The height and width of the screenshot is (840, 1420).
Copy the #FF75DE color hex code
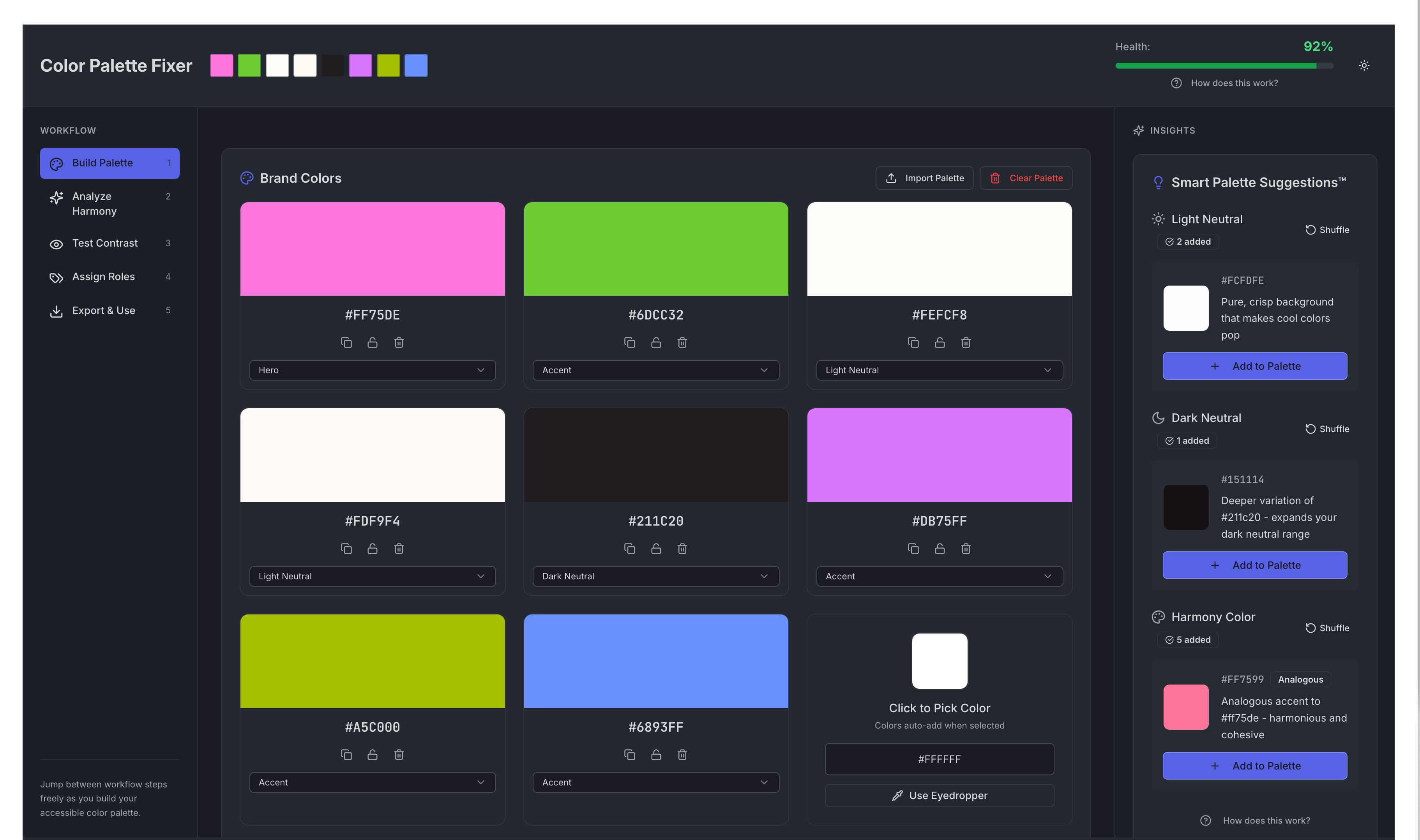346,342
